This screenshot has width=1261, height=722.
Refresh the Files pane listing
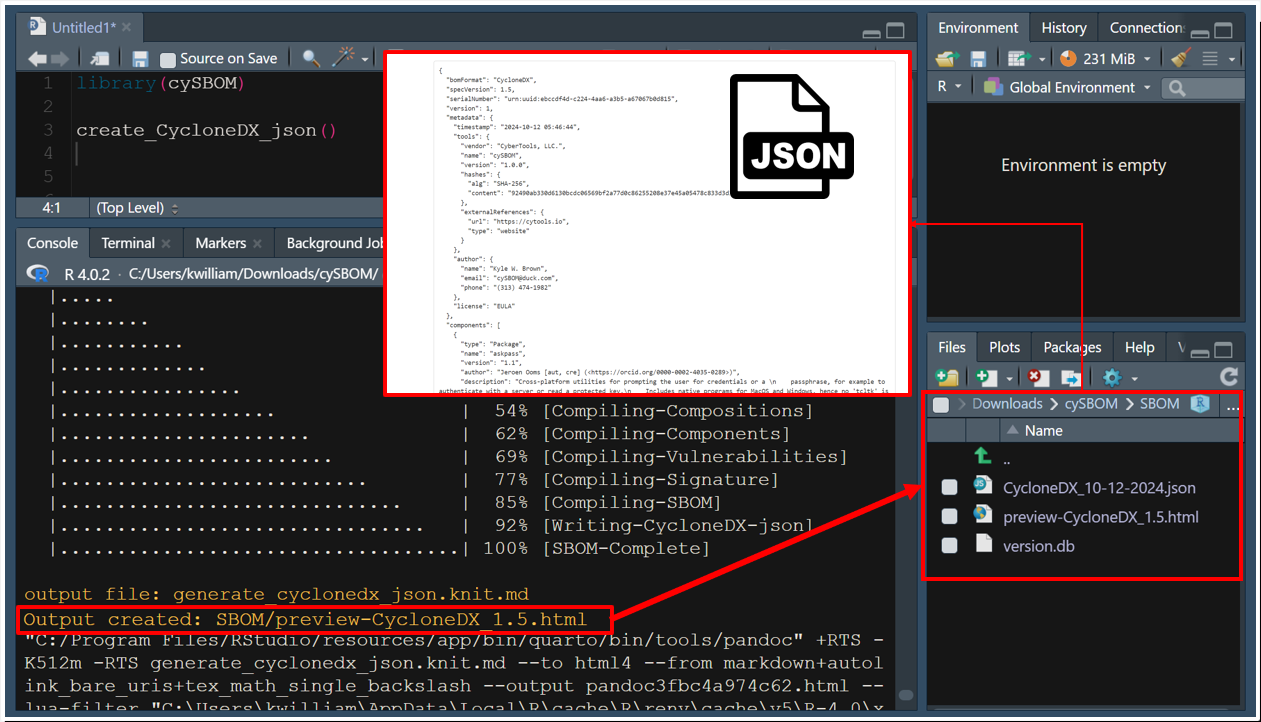pos(1229,377)
